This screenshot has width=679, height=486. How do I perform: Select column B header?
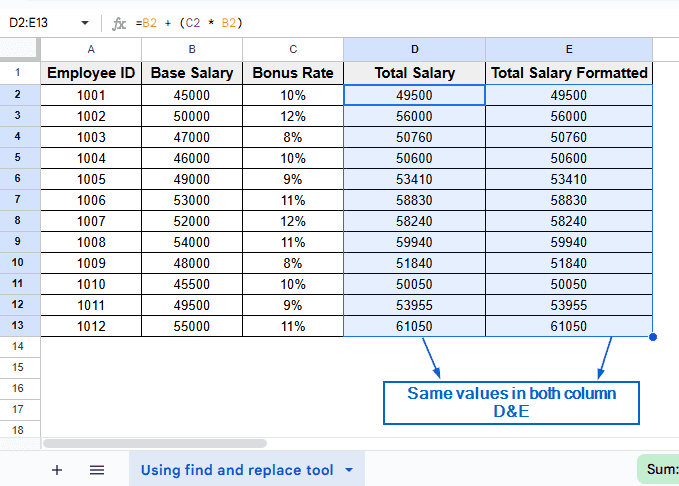(192, 49)
